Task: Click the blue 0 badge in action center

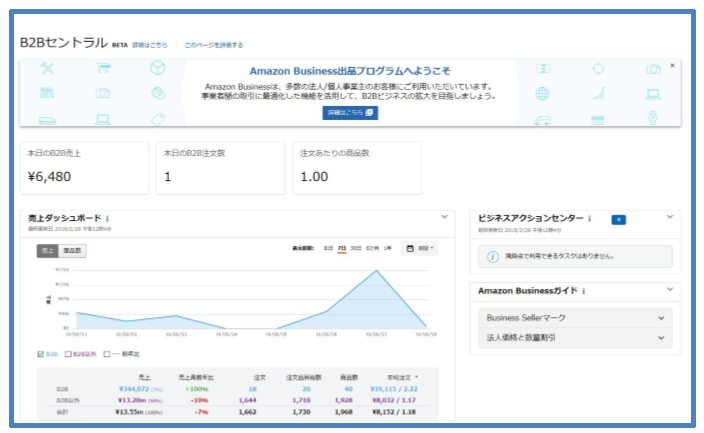Action: pos(619,220)
